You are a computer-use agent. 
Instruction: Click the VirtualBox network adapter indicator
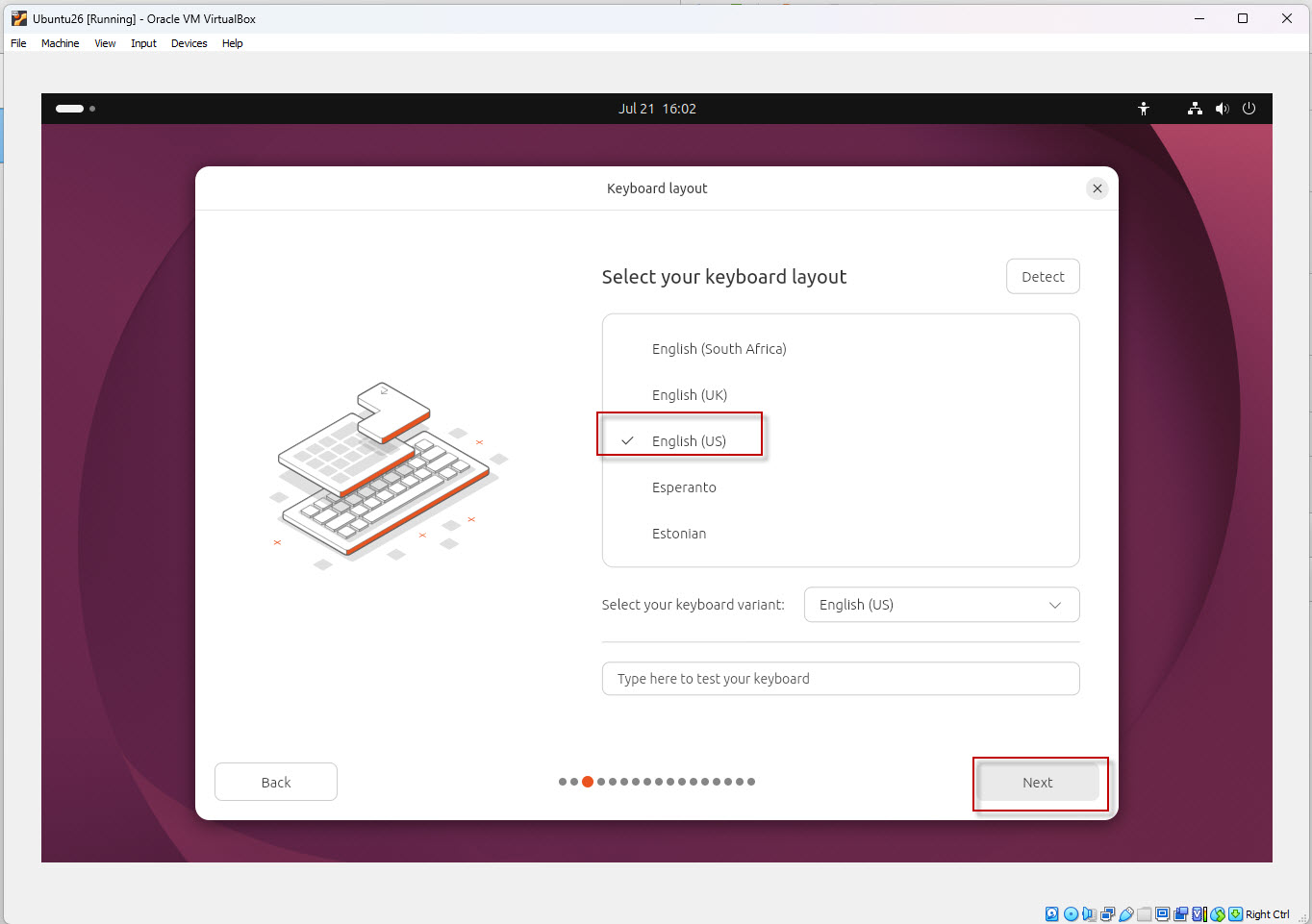pyautogui.click(x=1107, y=914)
